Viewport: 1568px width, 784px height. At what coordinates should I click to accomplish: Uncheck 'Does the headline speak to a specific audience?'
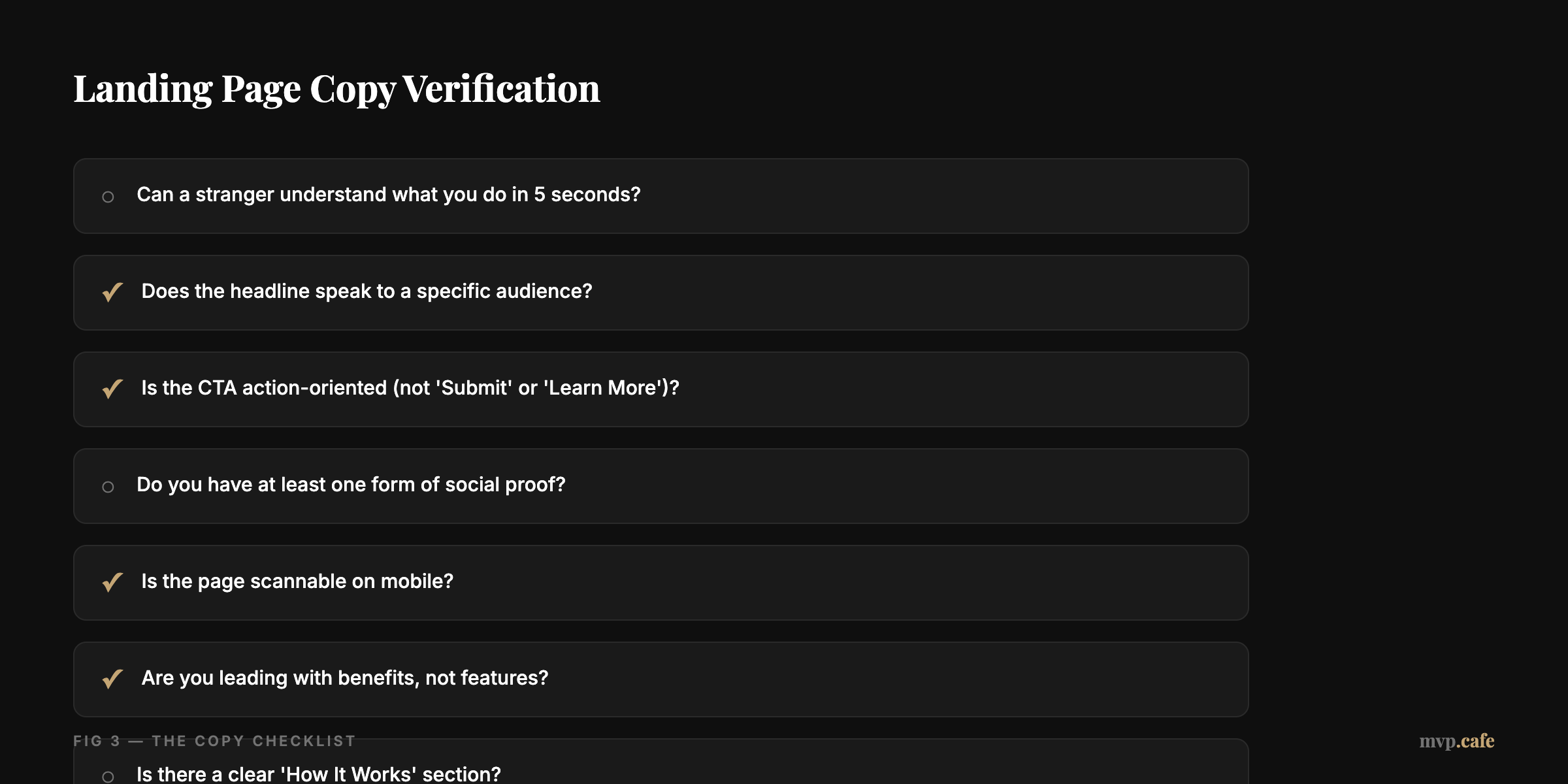click(111, 292)
